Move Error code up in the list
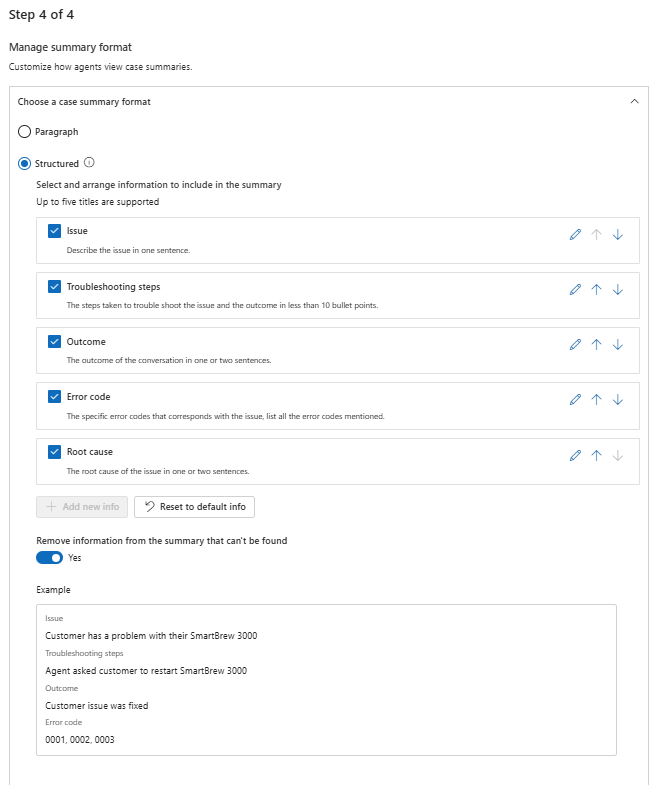The image size is (662, 785). coord(596,400)
